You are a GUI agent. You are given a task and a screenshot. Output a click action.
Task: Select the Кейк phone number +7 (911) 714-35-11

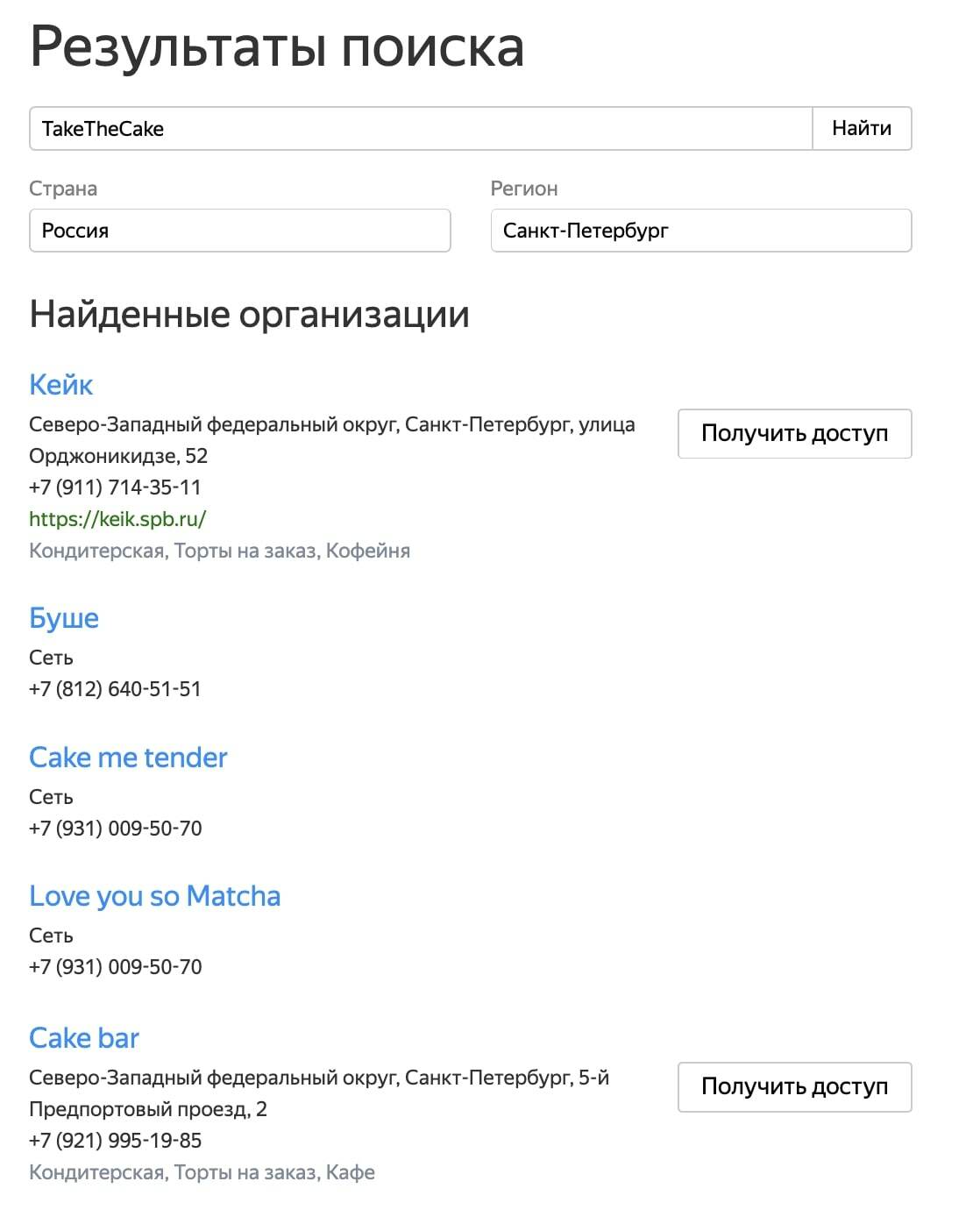(x=115, y=487)
